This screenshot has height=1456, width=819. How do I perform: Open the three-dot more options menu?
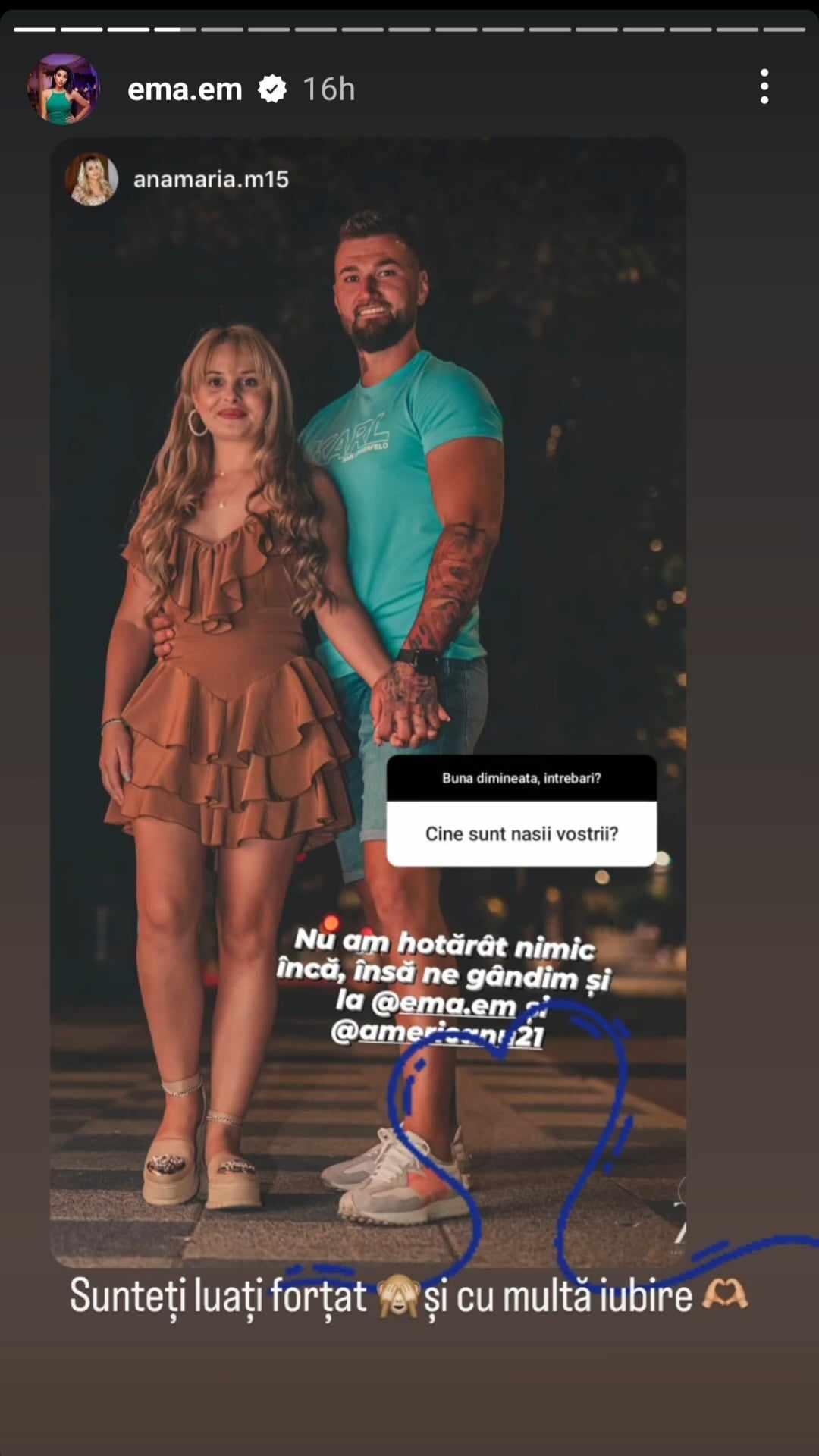pyautogui.click(x=764, y=86)
